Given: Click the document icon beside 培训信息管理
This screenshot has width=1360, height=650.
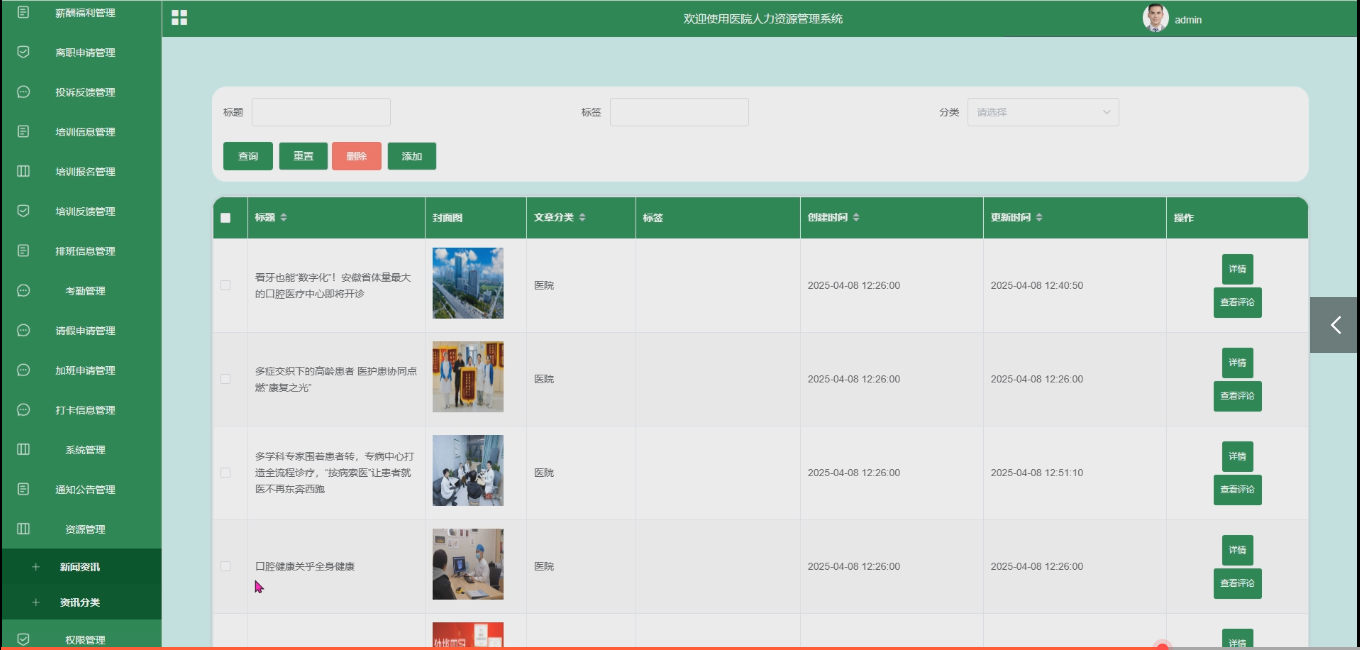Looking at the screenshot, I should click(23, 131).
